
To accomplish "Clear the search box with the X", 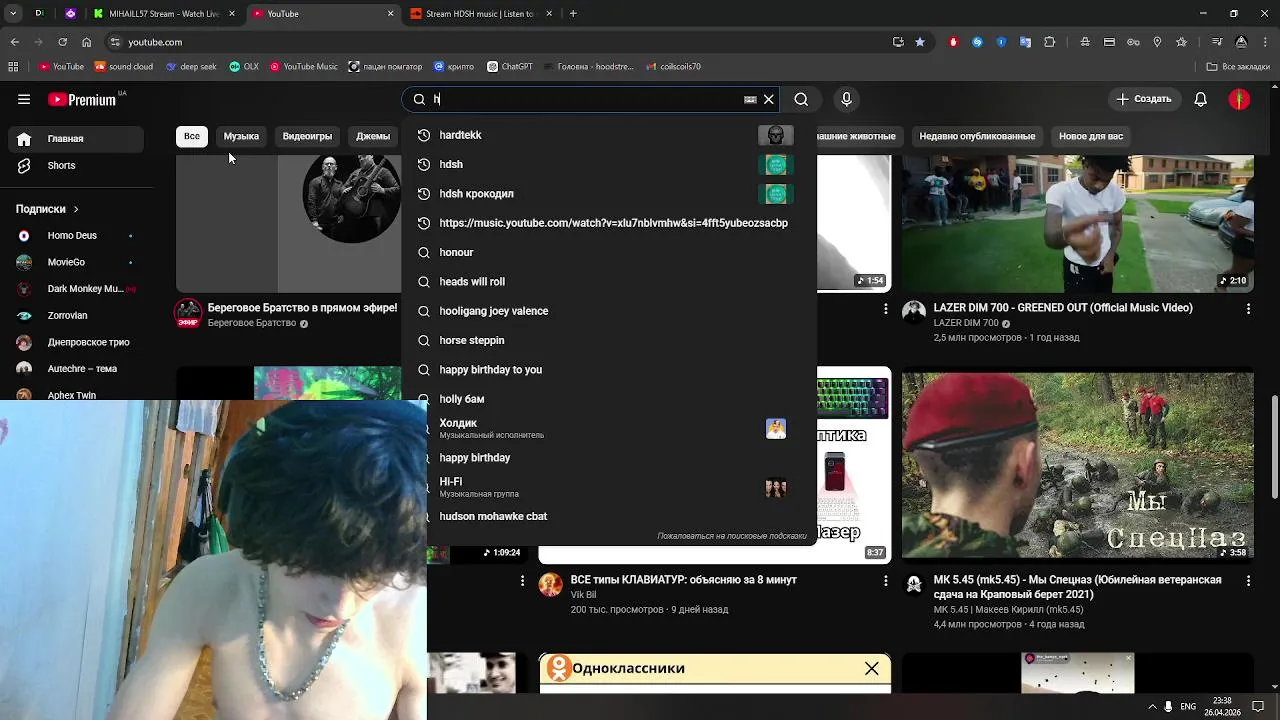I will point(768,99).
